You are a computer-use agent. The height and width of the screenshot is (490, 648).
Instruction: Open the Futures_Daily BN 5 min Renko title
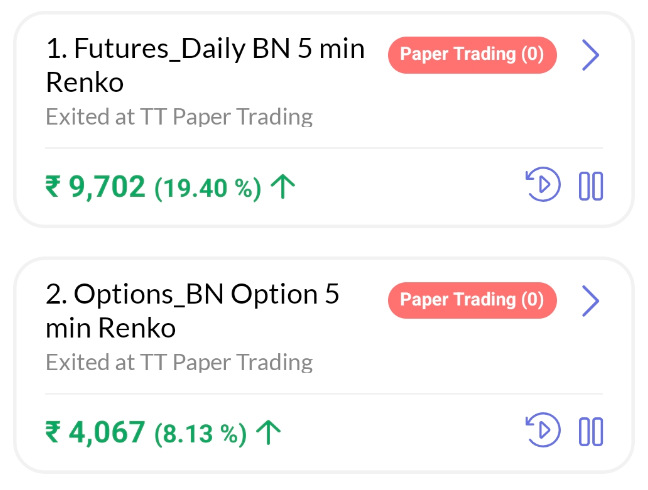click(205, 64)
